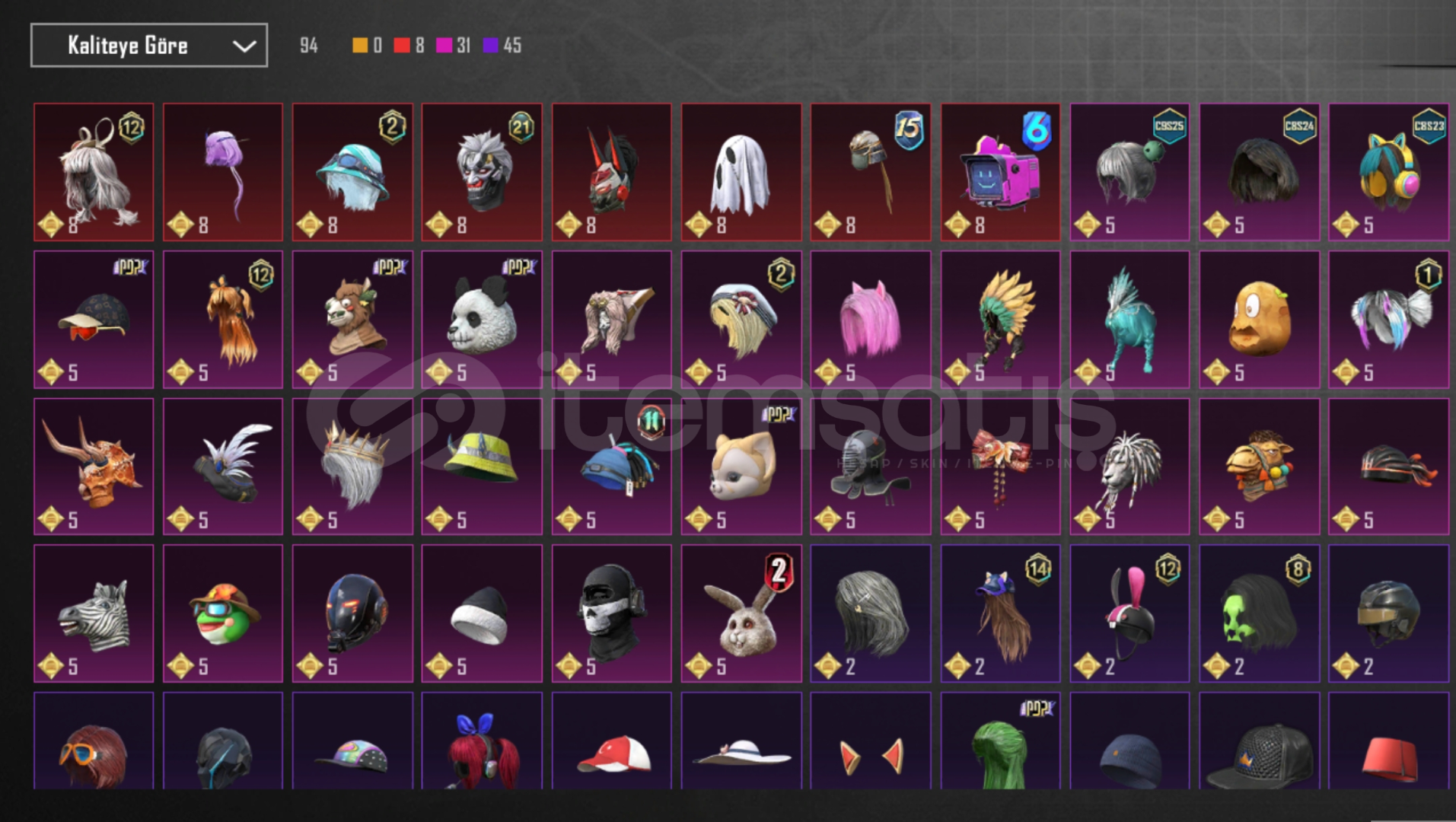
Task: Pick the zebra head mask
Action: click(94, 613)
